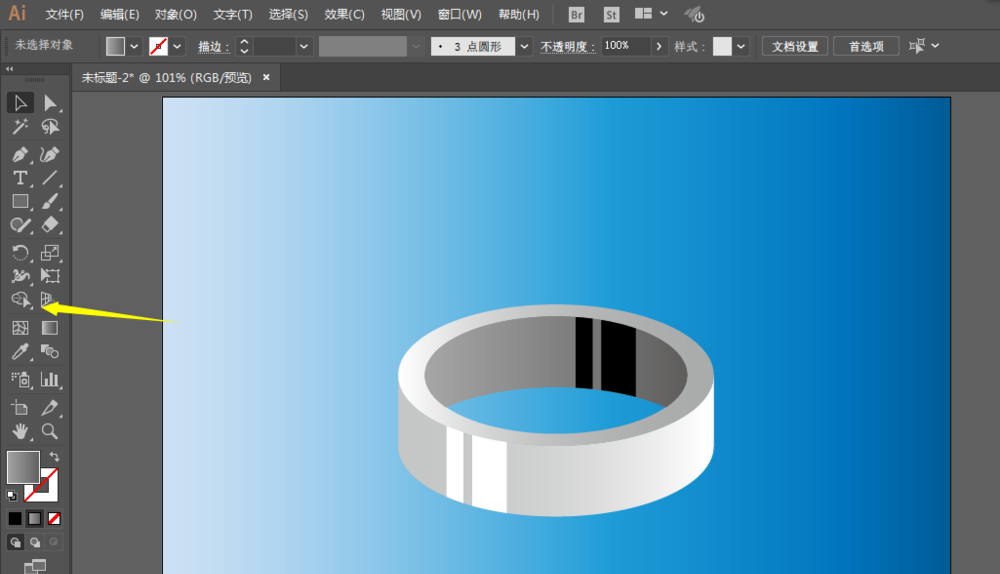Expand the opacity (不透明度) slider arrow
This screenshot has height=574, width=1000.
(x=659, y=46)
